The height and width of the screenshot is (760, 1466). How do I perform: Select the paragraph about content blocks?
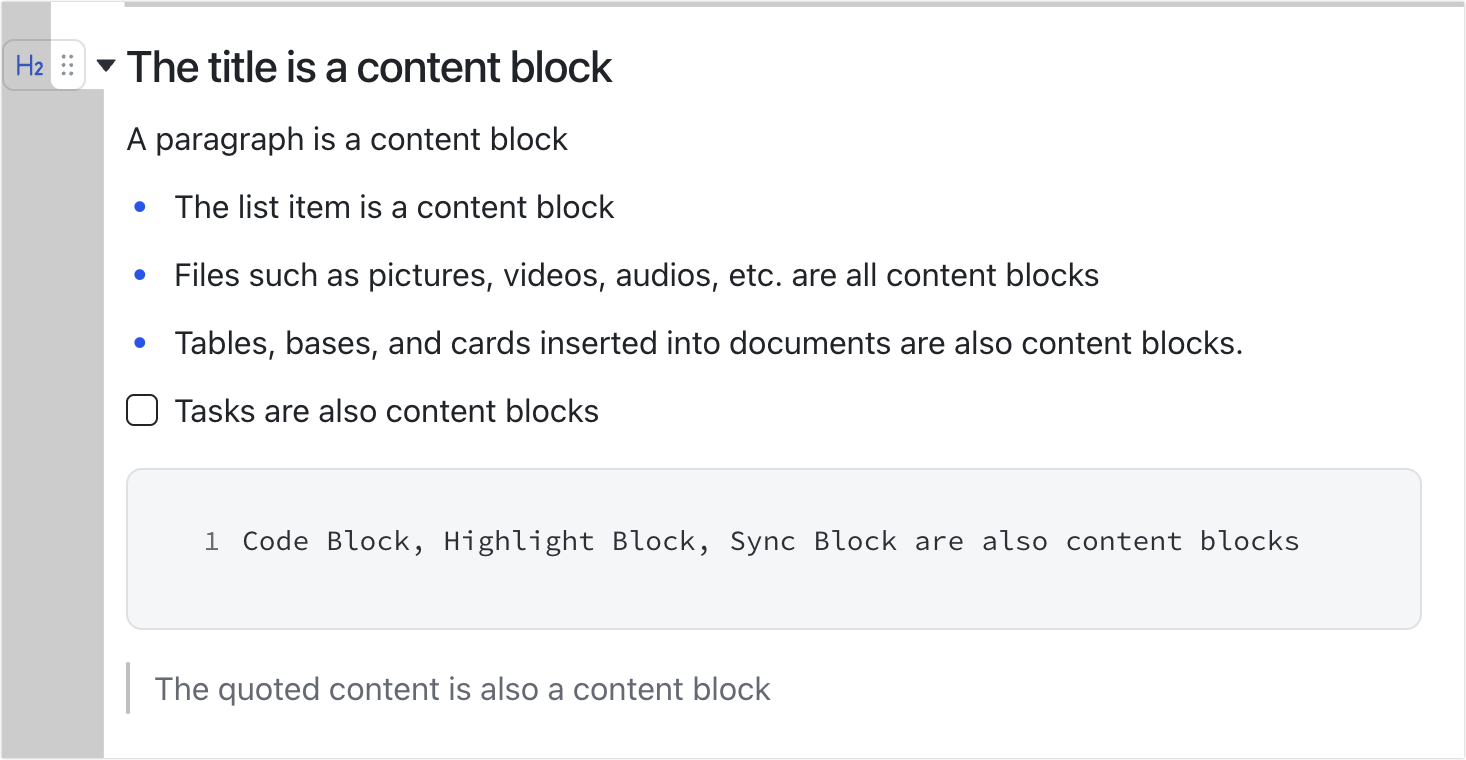coord(345,139)
